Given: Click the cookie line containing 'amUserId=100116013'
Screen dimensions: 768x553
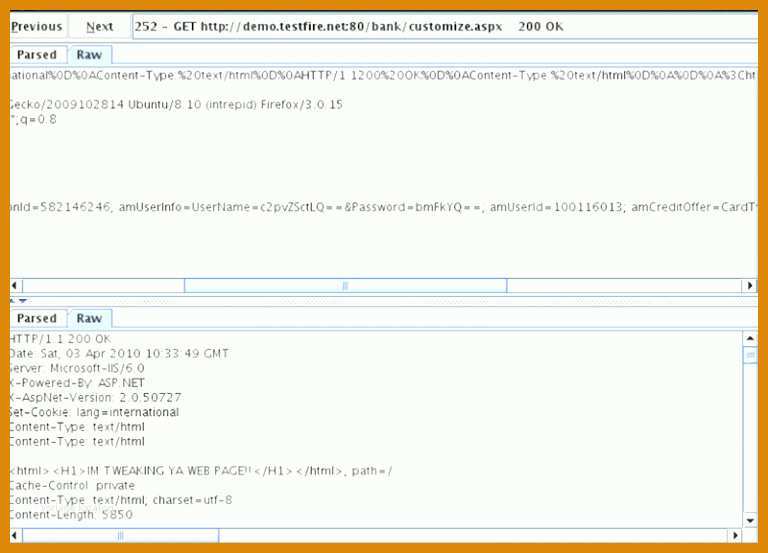Looking at the screenshot, I should pyautogui.click(x=384, y=207).
